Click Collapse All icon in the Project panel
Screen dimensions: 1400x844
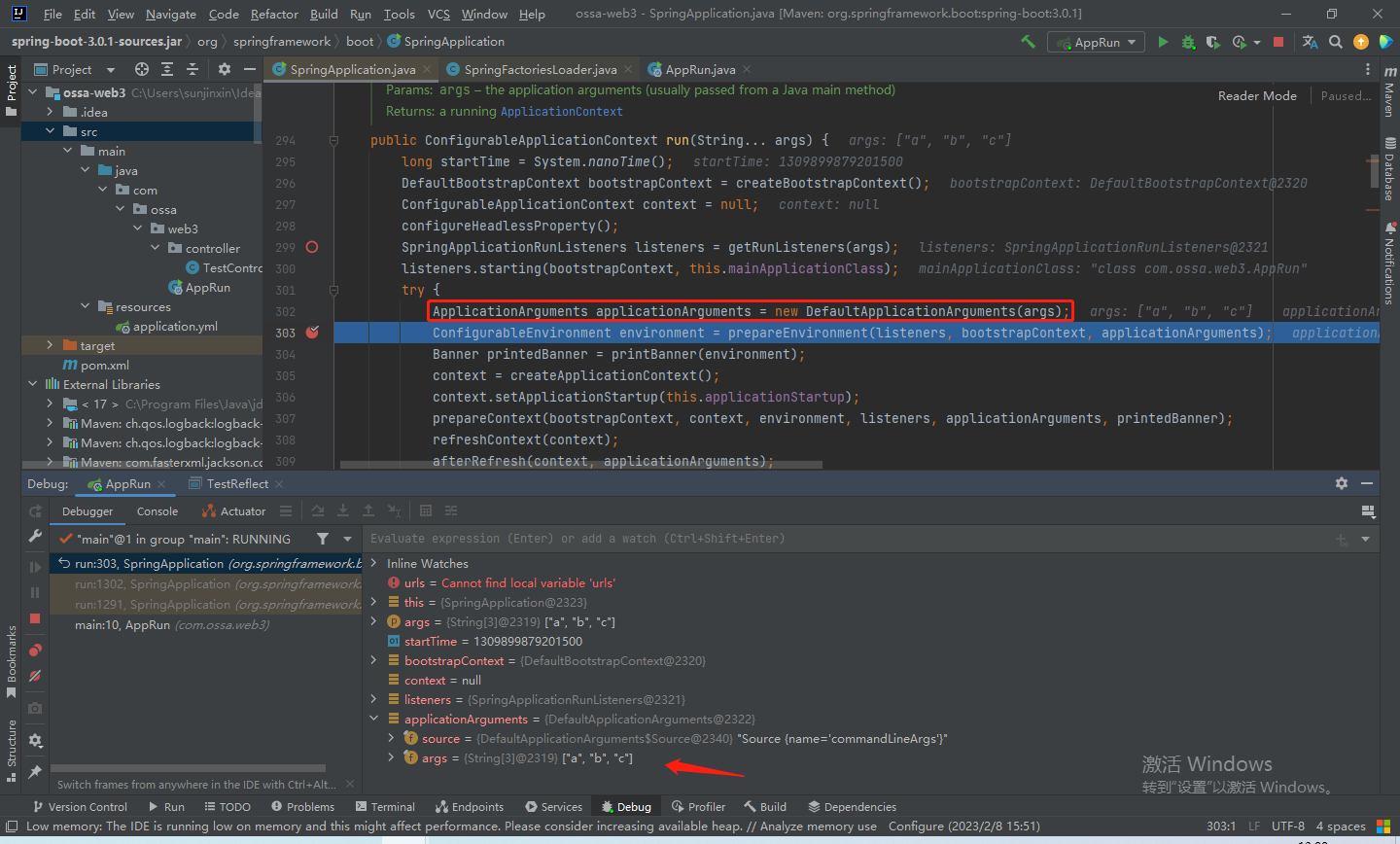192,69
